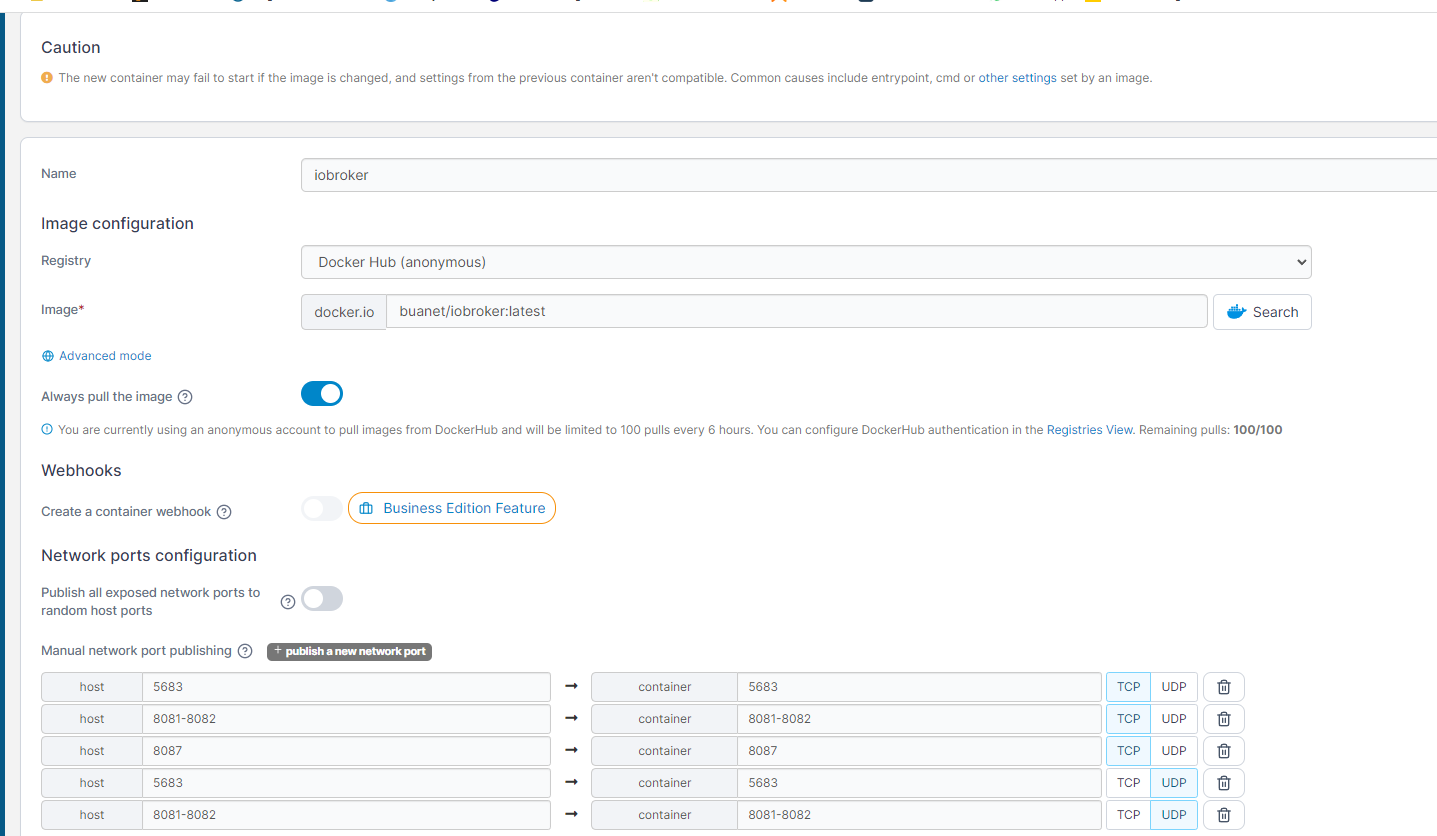Delete the 5683 TCP port mapping

click(x=1223, y=687)
